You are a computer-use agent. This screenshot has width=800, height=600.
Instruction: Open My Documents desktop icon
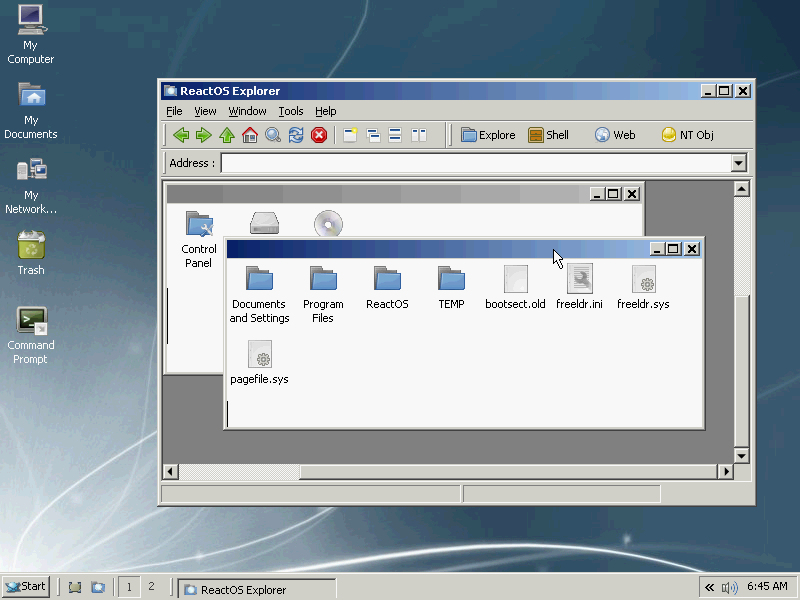click(x=31, y=110)
